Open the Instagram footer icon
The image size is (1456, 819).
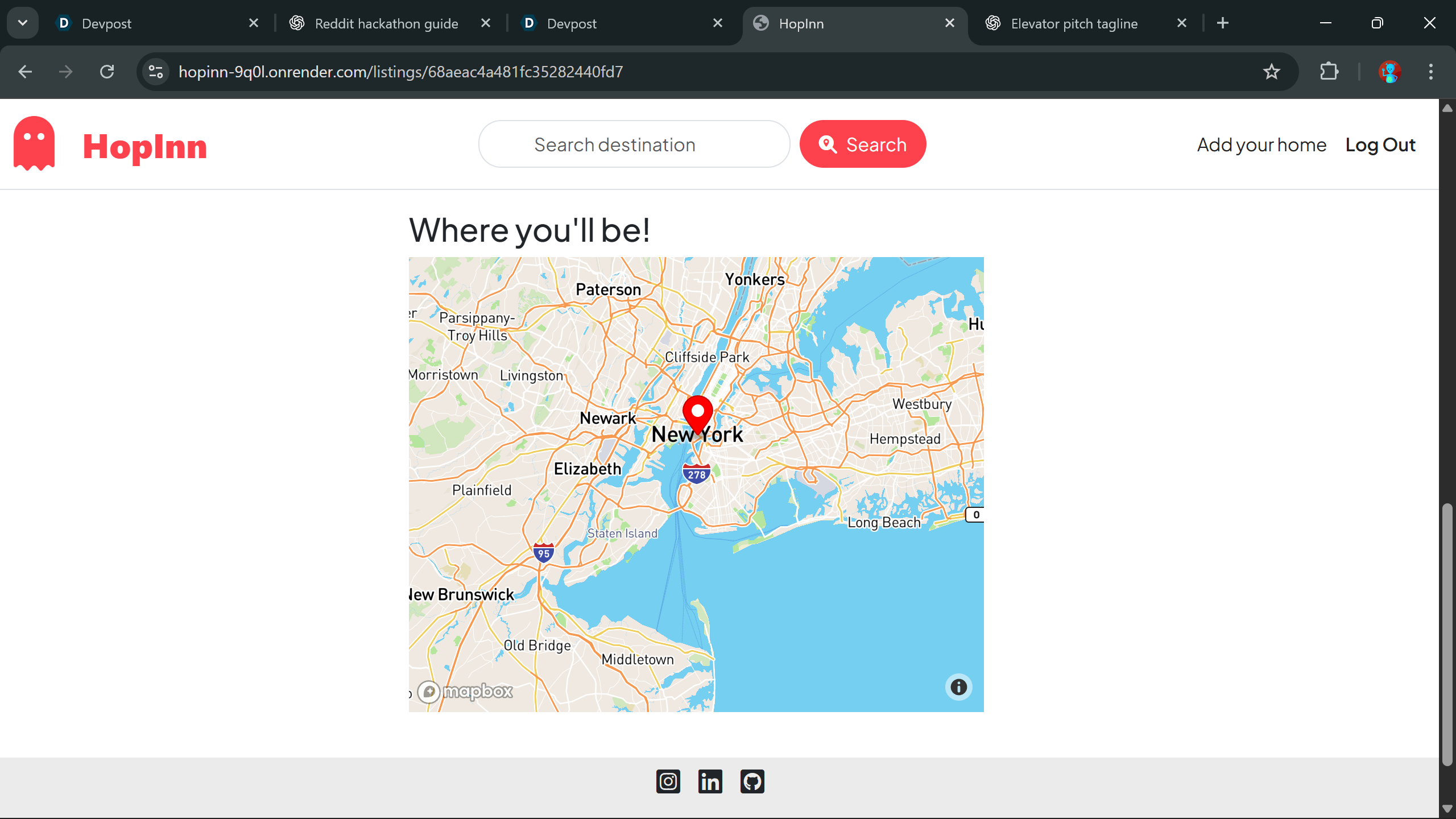tap(668, 781)
